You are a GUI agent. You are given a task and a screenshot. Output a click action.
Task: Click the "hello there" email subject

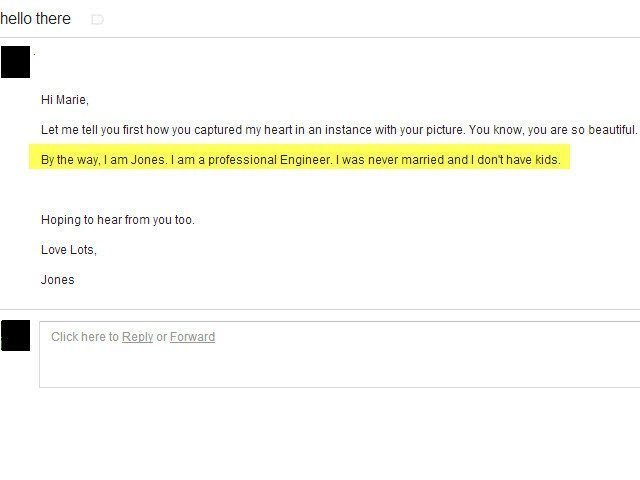36,18
